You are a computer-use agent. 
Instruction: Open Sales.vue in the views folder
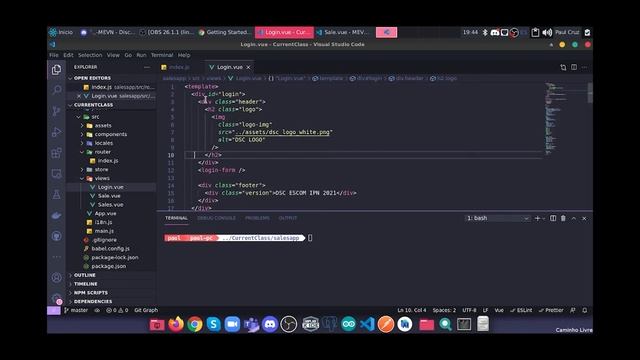(x=110, y=204)
